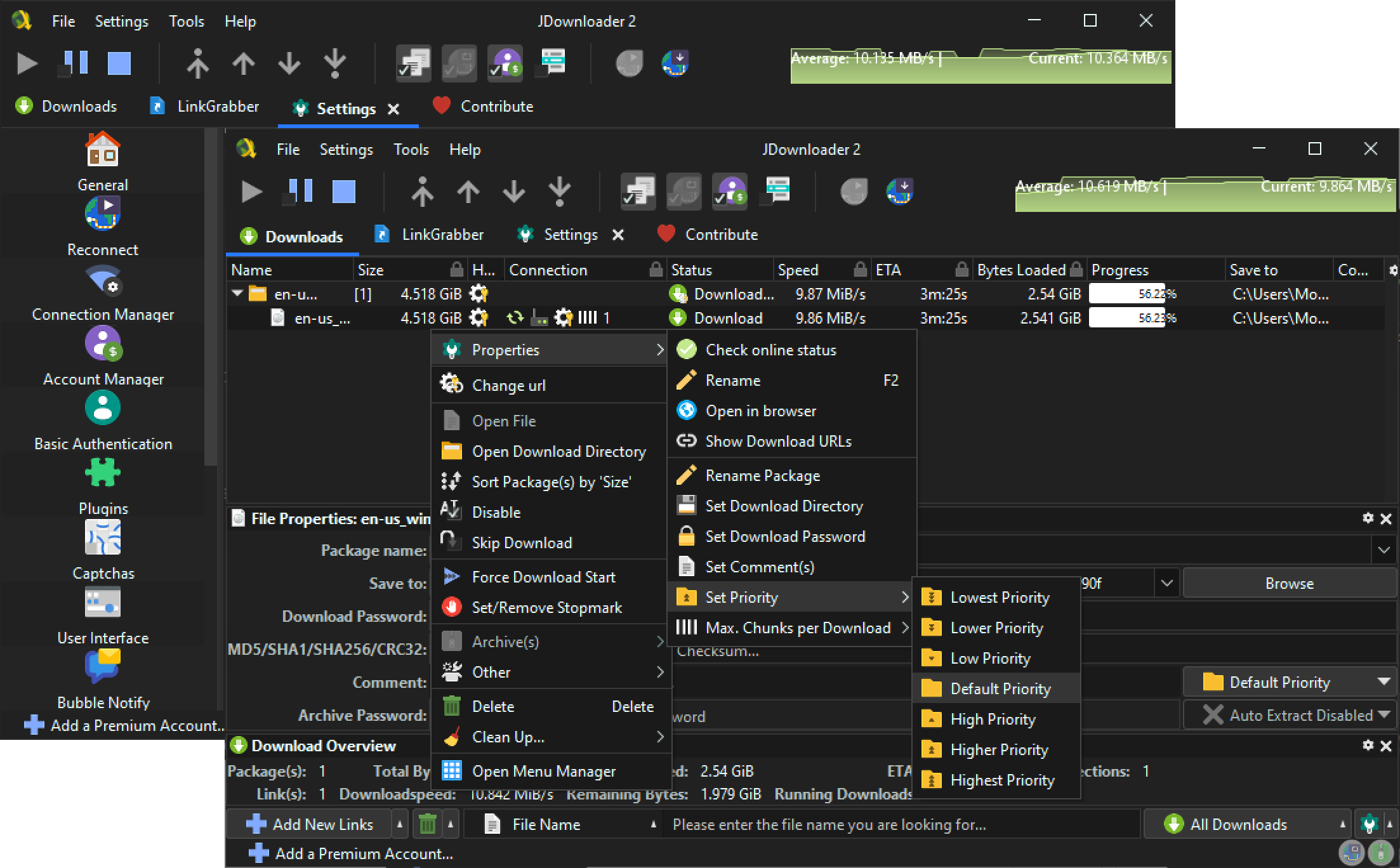The height and width of the screenshot is (868, 1400).
Task: Choose Show Download URLs entry
Action: [792, 441]
